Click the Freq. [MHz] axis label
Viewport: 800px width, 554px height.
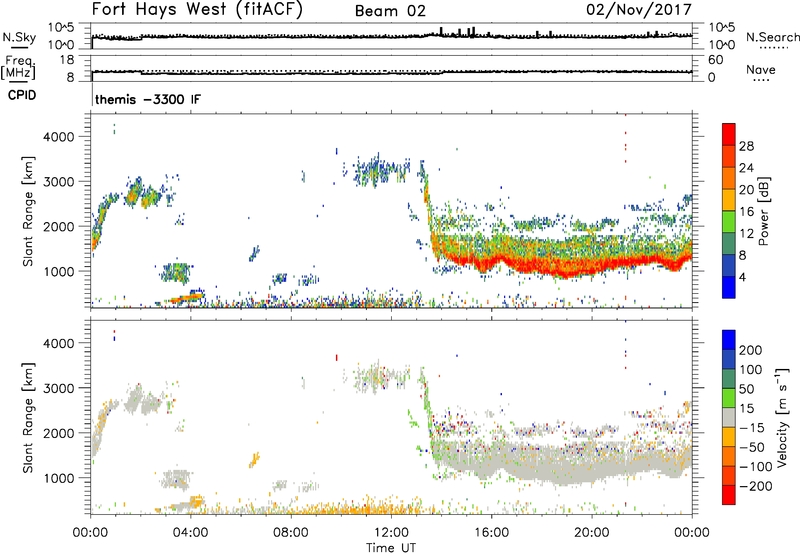pos(18,67)
